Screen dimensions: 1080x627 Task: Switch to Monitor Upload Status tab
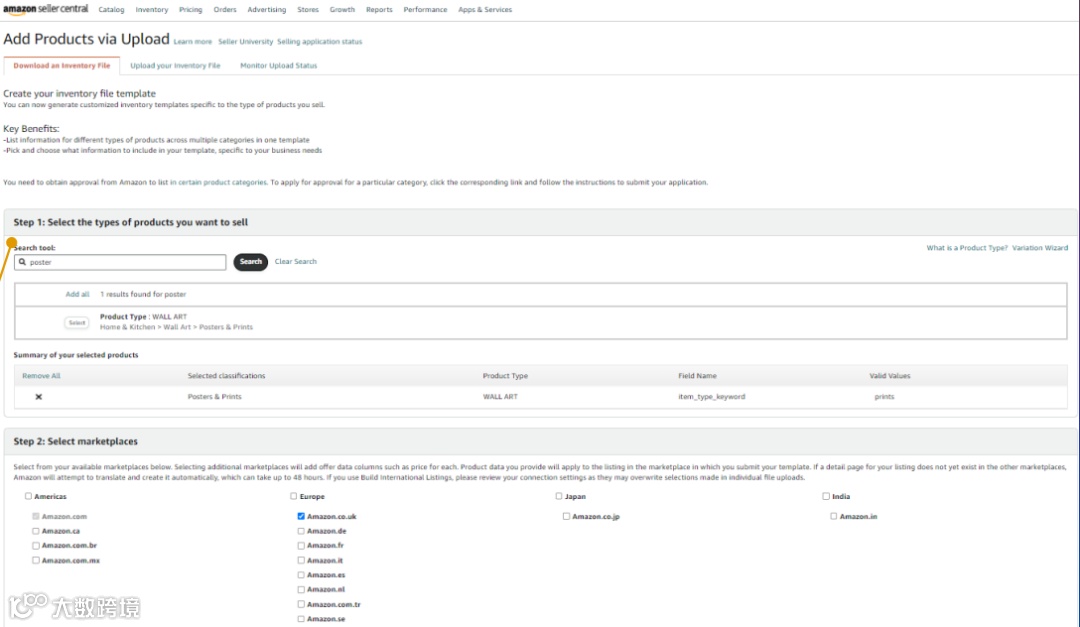[278, 65]
